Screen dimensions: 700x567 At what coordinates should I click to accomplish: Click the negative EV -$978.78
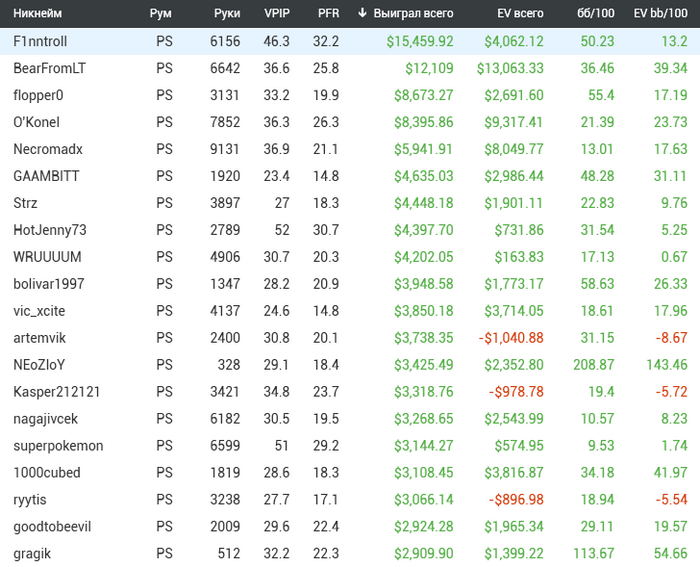click(x=516, y=392)
